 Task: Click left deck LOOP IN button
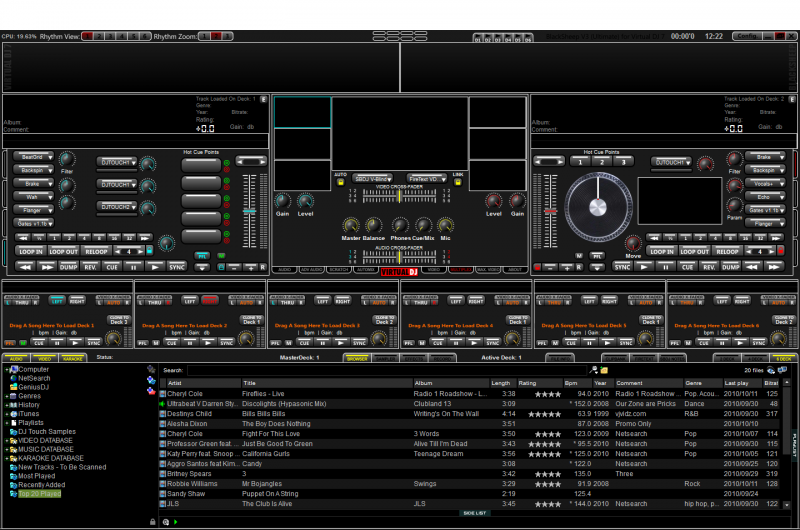(x=31, y=251)
